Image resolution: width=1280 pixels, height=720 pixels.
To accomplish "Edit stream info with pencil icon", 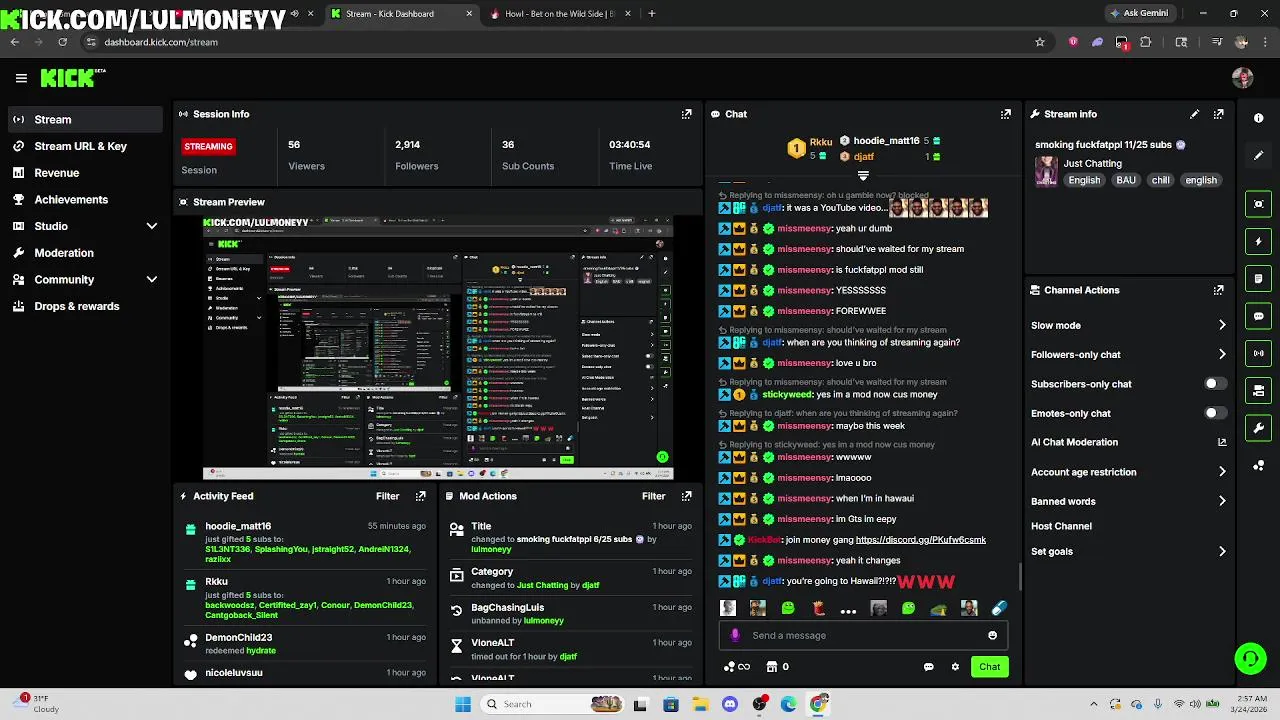I will pos(1194,114).
